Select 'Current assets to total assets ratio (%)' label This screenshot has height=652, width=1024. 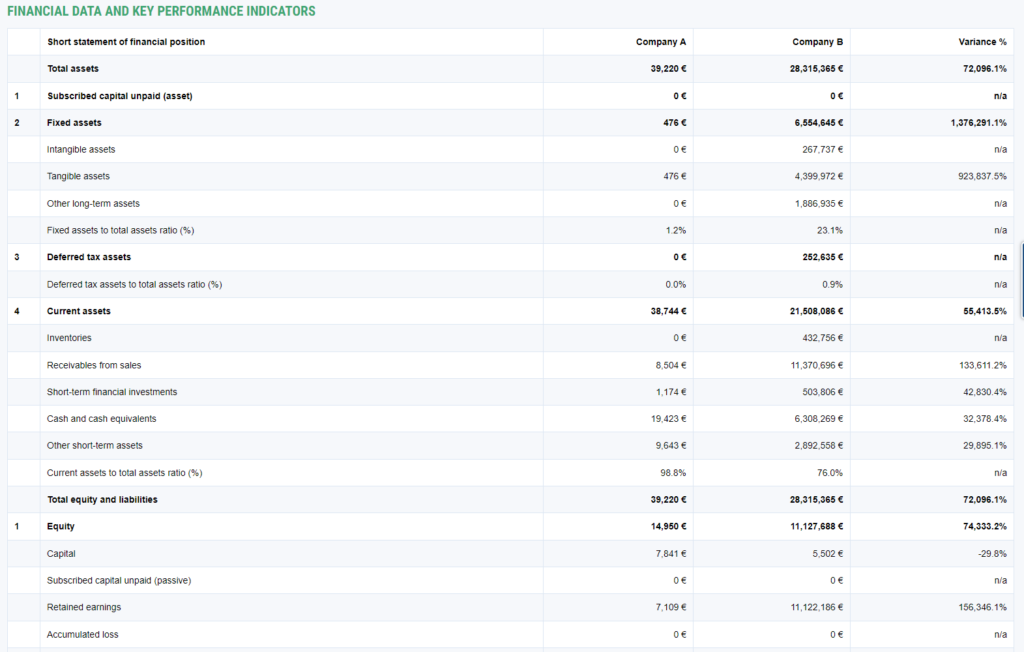tap(125, 473)
